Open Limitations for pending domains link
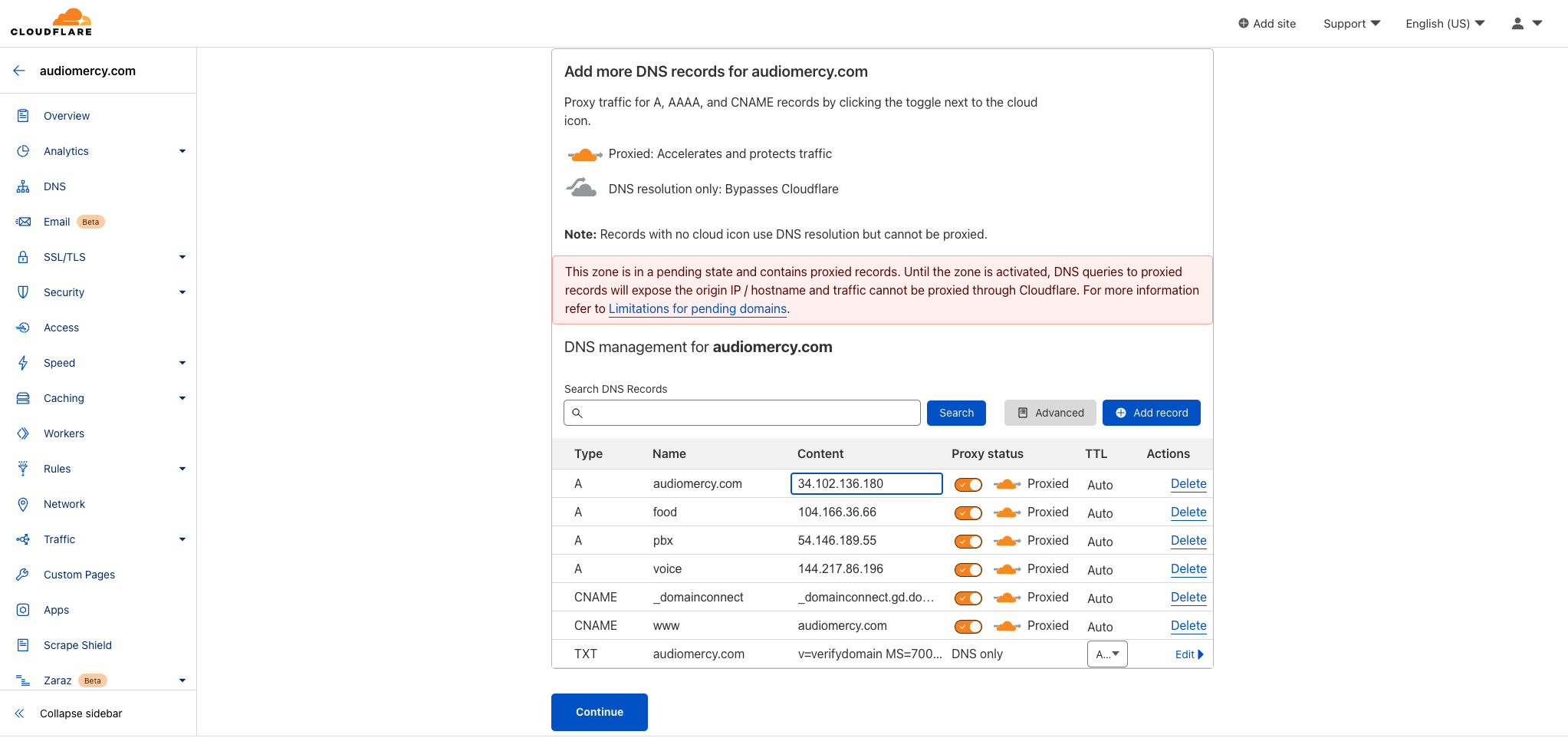 pyautogui.click(x=698, y=308)
